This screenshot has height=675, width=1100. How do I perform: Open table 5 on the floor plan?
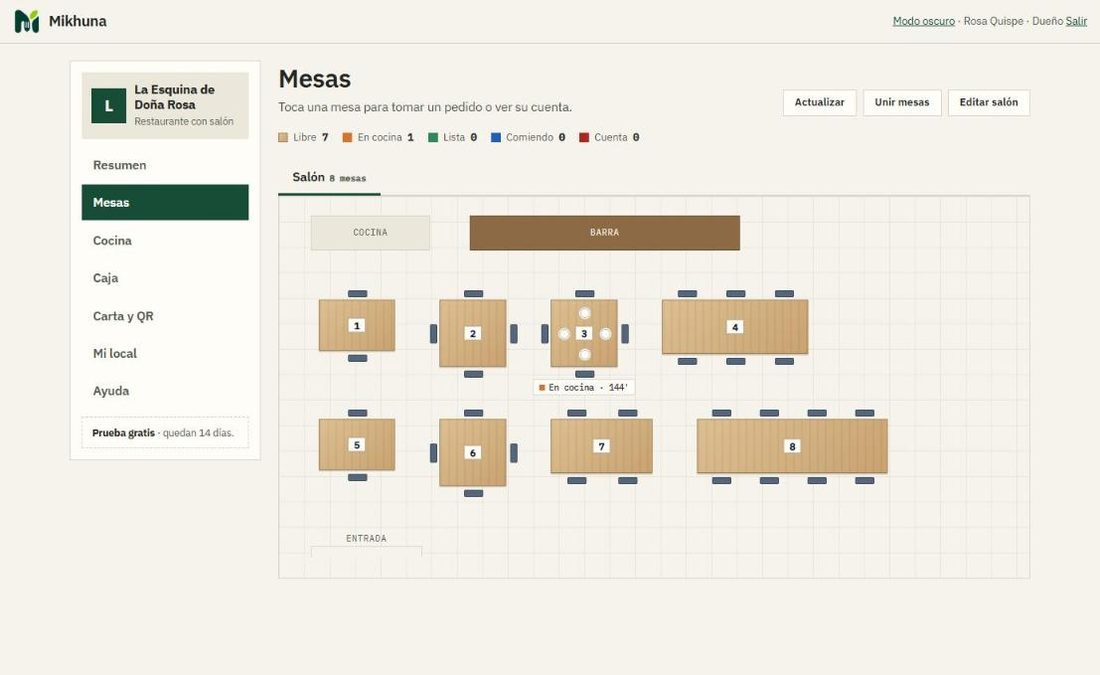pos(357,445)
